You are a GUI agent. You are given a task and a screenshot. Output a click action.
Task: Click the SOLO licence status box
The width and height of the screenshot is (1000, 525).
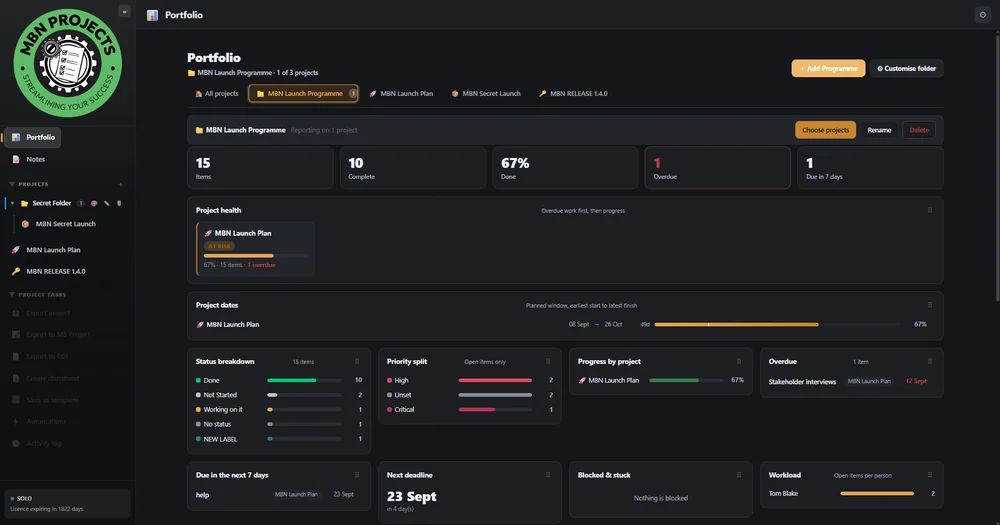tap(68, 503)
